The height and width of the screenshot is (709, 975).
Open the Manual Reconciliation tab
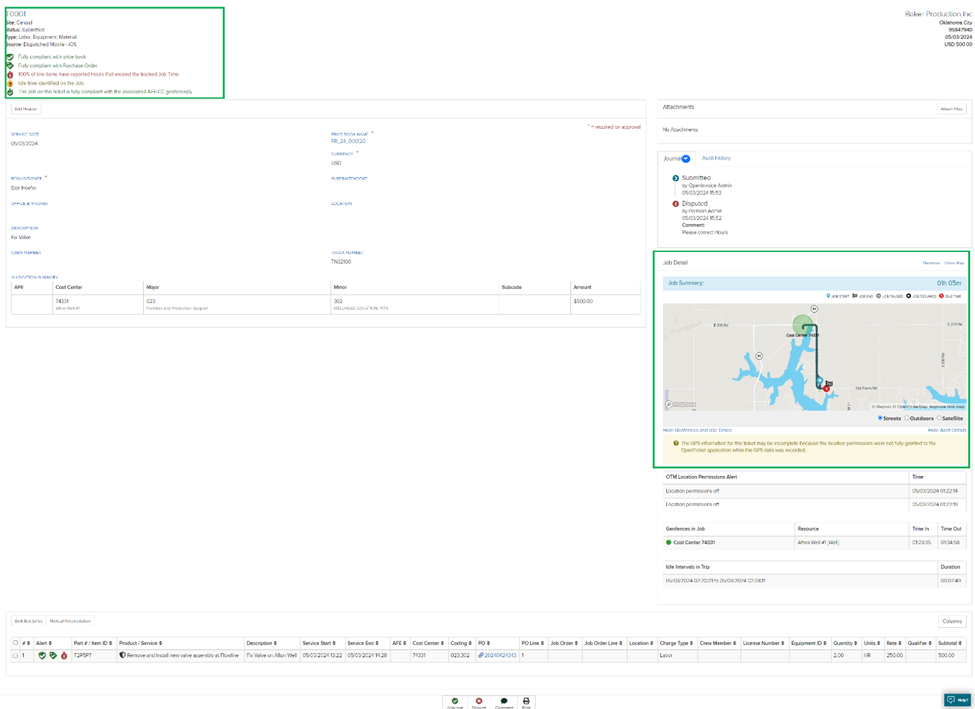70,621
